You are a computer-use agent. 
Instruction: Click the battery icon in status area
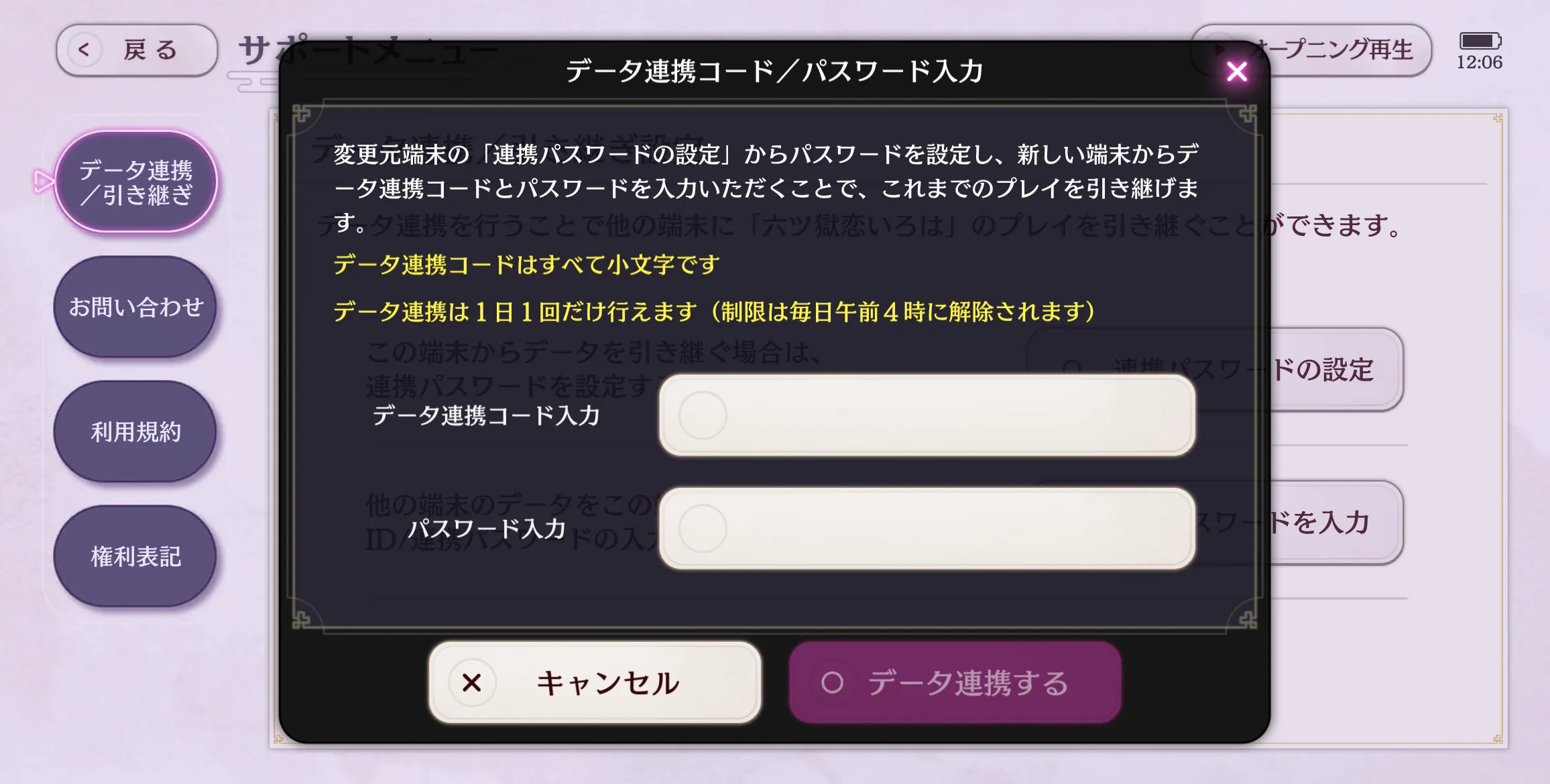(x=1480, y=41)
